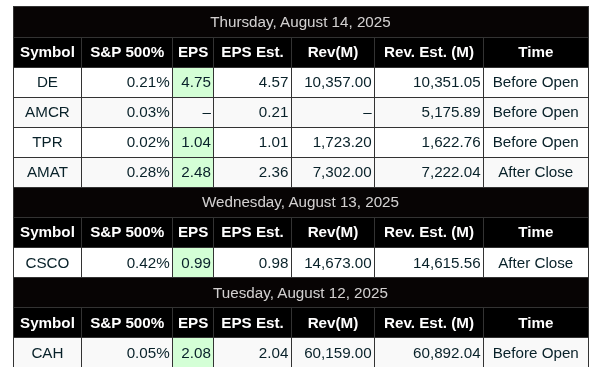Click the 5,175.89 revenue estimate for AMCR
This screenshot has height=367, width=594.
coord(451,112)
